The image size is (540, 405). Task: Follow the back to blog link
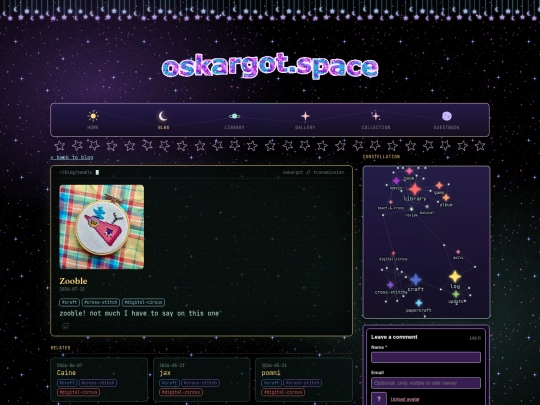coord(72,157)
